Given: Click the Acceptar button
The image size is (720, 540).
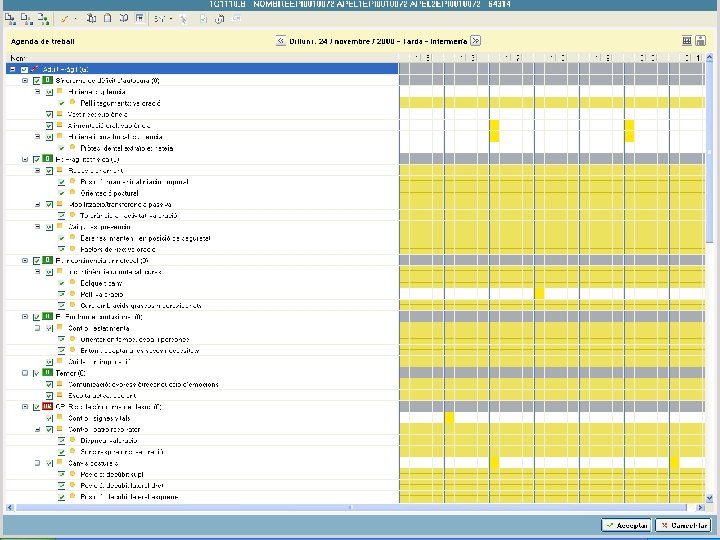Looking at the screenshot, I should pyautogui.click(x=626, y=525).
